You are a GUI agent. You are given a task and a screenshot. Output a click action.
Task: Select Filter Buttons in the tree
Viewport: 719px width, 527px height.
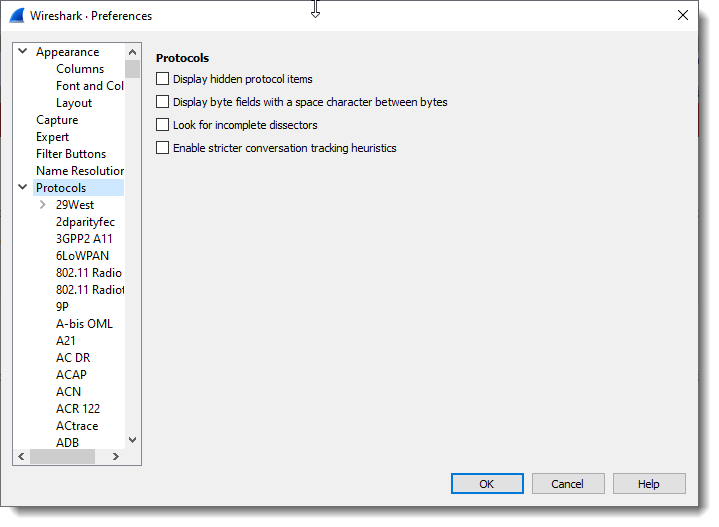click(71, 154)
